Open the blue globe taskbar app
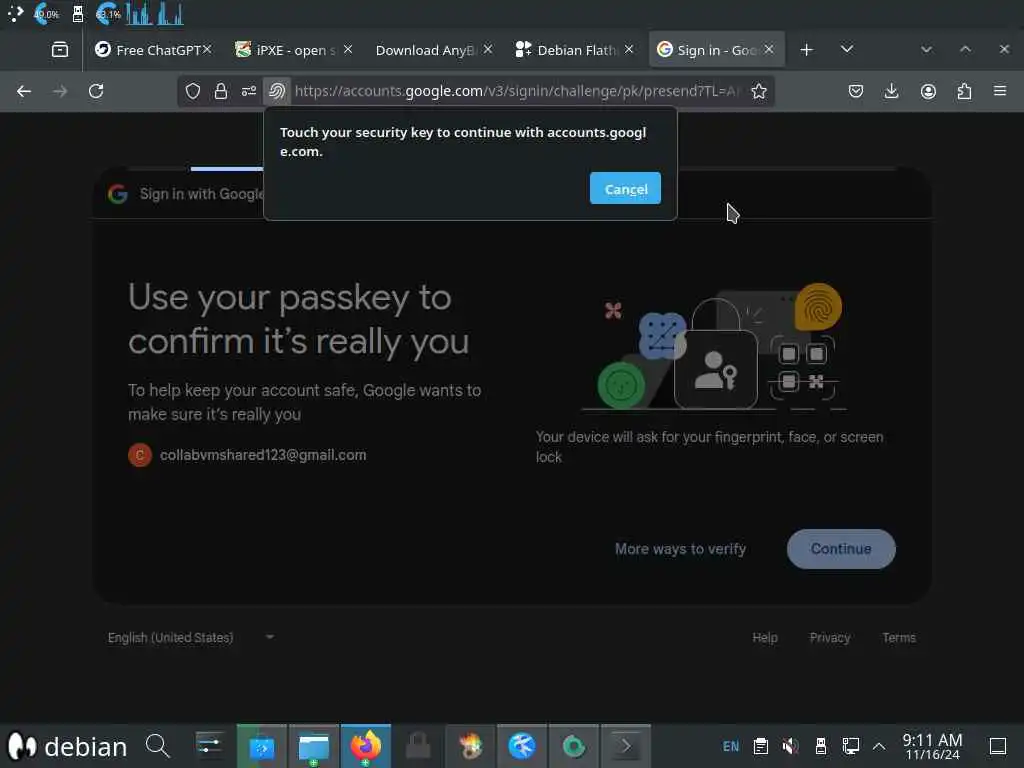1024x768 pixels. pos(522,746)
